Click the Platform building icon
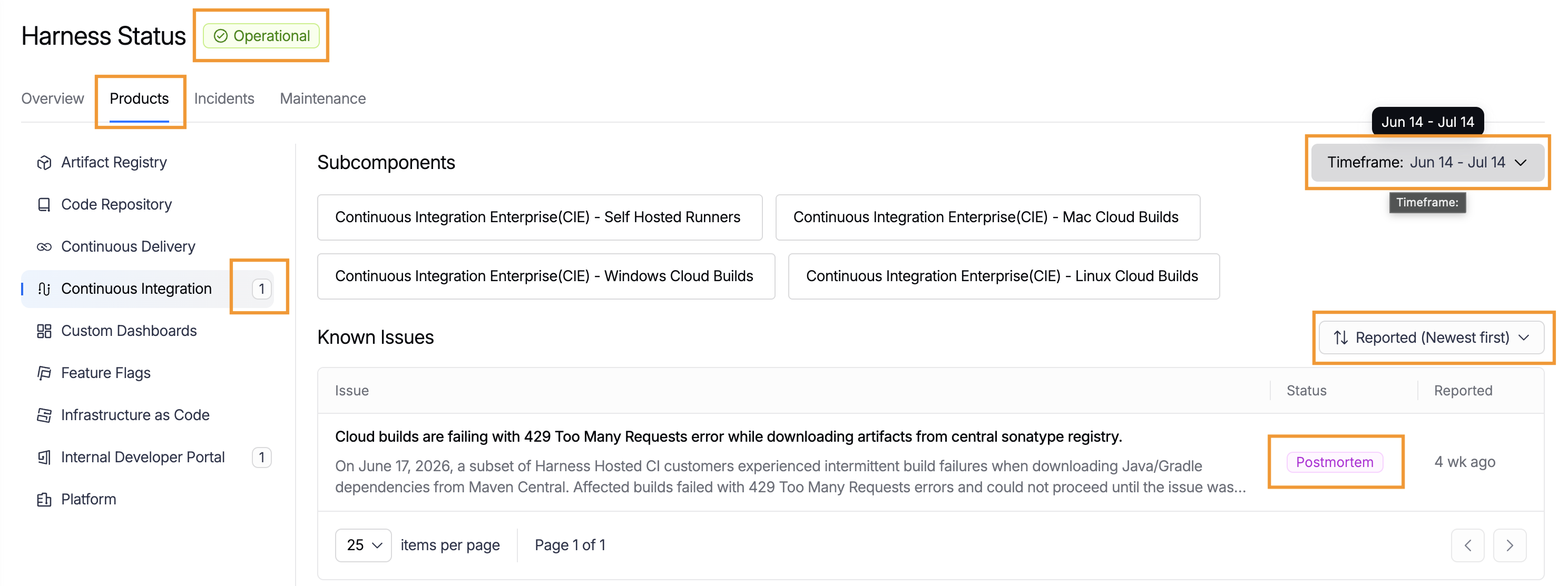The width and height of the screenshot is (1568, 586). (x=44, y=500)
